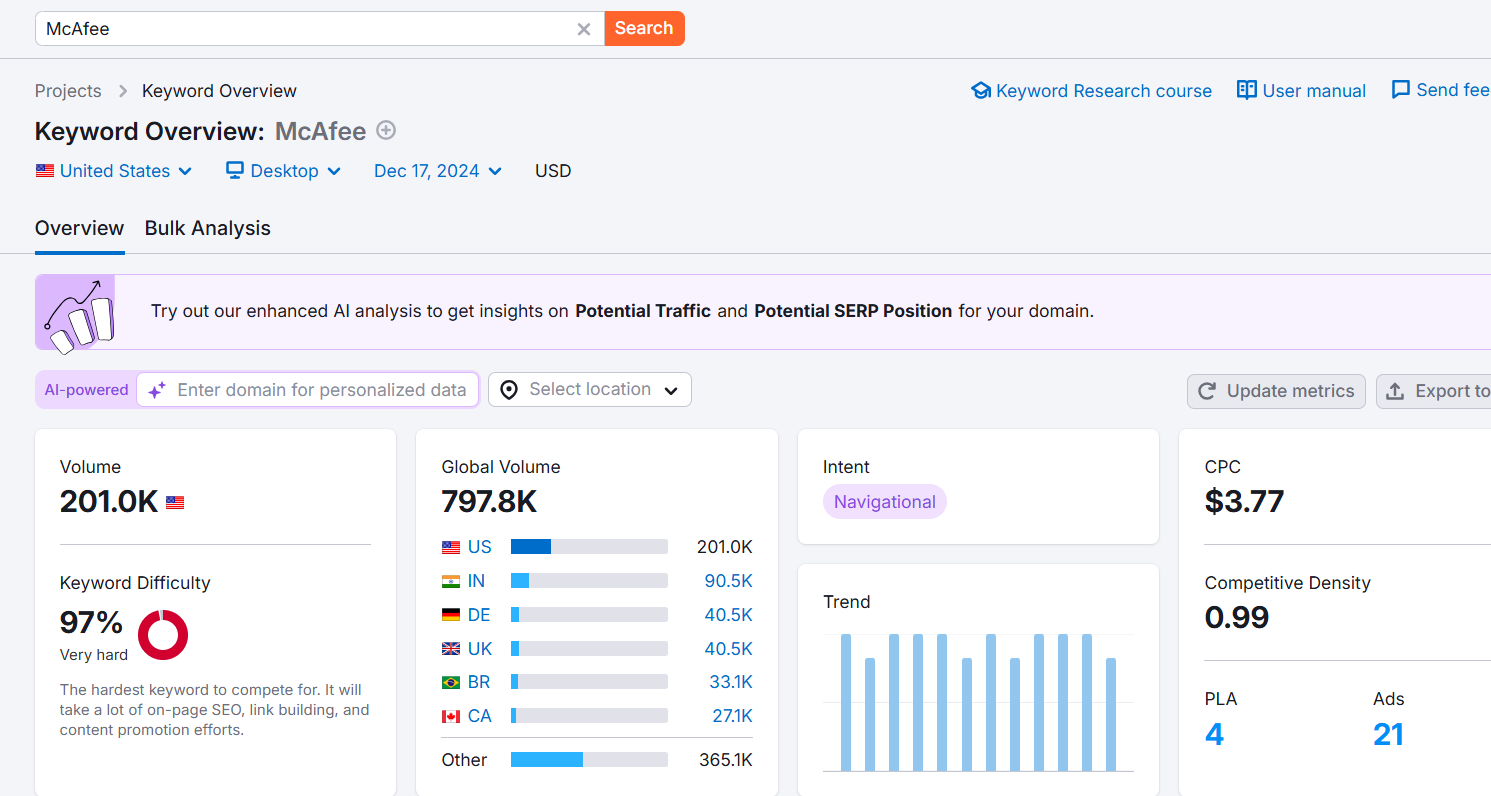
Task: Click the US country link in Global Volume
Action: click(480, 547)
